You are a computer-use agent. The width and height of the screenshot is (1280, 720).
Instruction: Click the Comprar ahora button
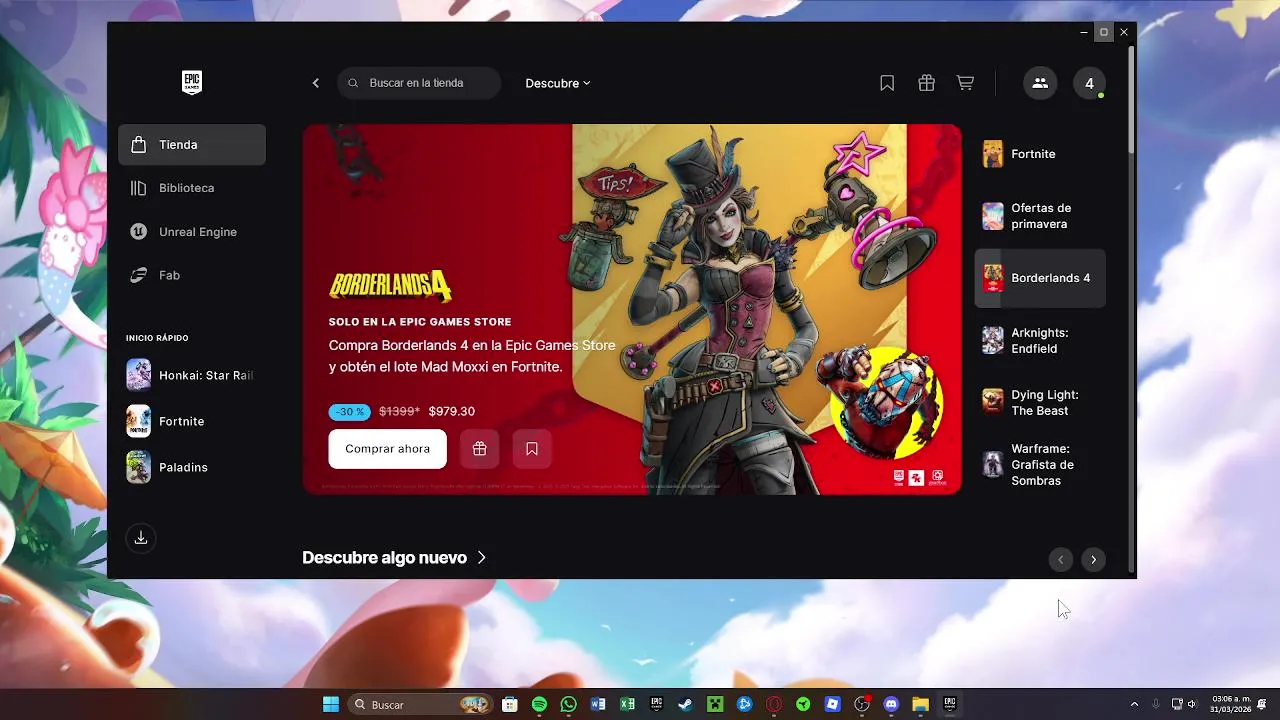pyautogui.click(x=387, y=449)
